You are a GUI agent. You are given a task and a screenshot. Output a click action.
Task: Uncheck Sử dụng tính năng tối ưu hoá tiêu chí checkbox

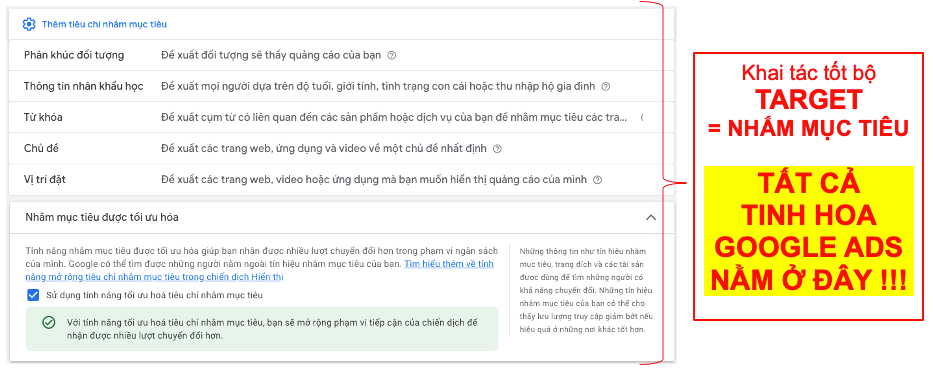32,294
